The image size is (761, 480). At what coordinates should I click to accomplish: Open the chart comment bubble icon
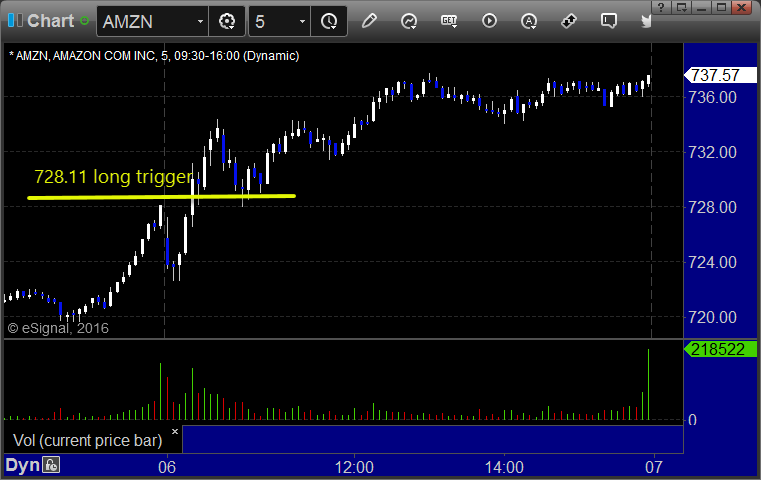[x=609, y=21]
